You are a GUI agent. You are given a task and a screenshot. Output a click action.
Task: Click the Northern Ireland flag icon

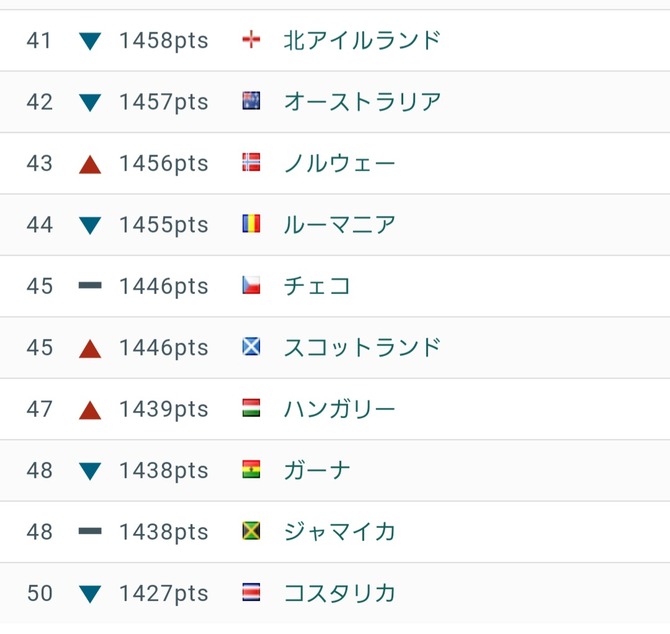[x=251, y=40]
